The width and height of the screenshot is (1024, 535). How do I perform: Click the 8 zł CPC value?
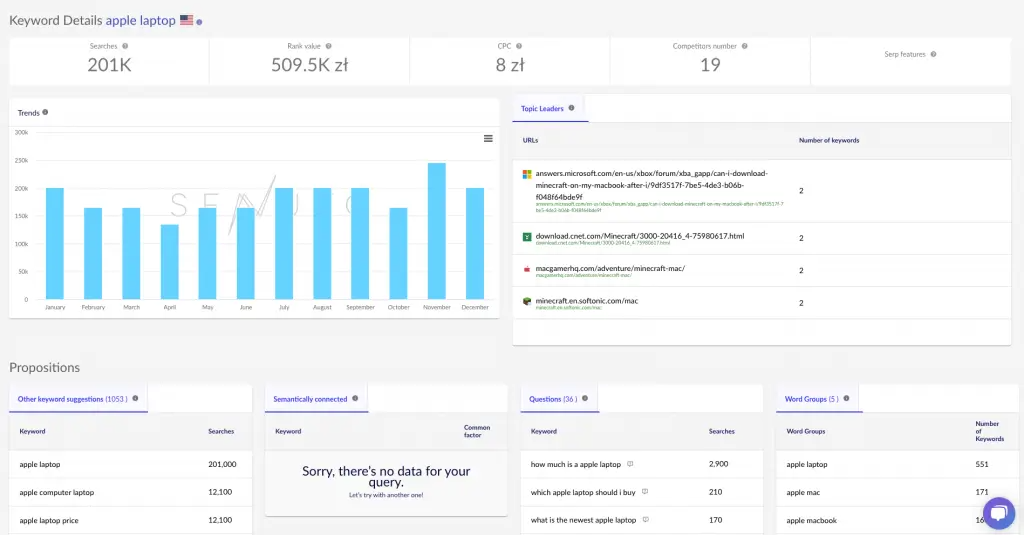tap(509, 65)
